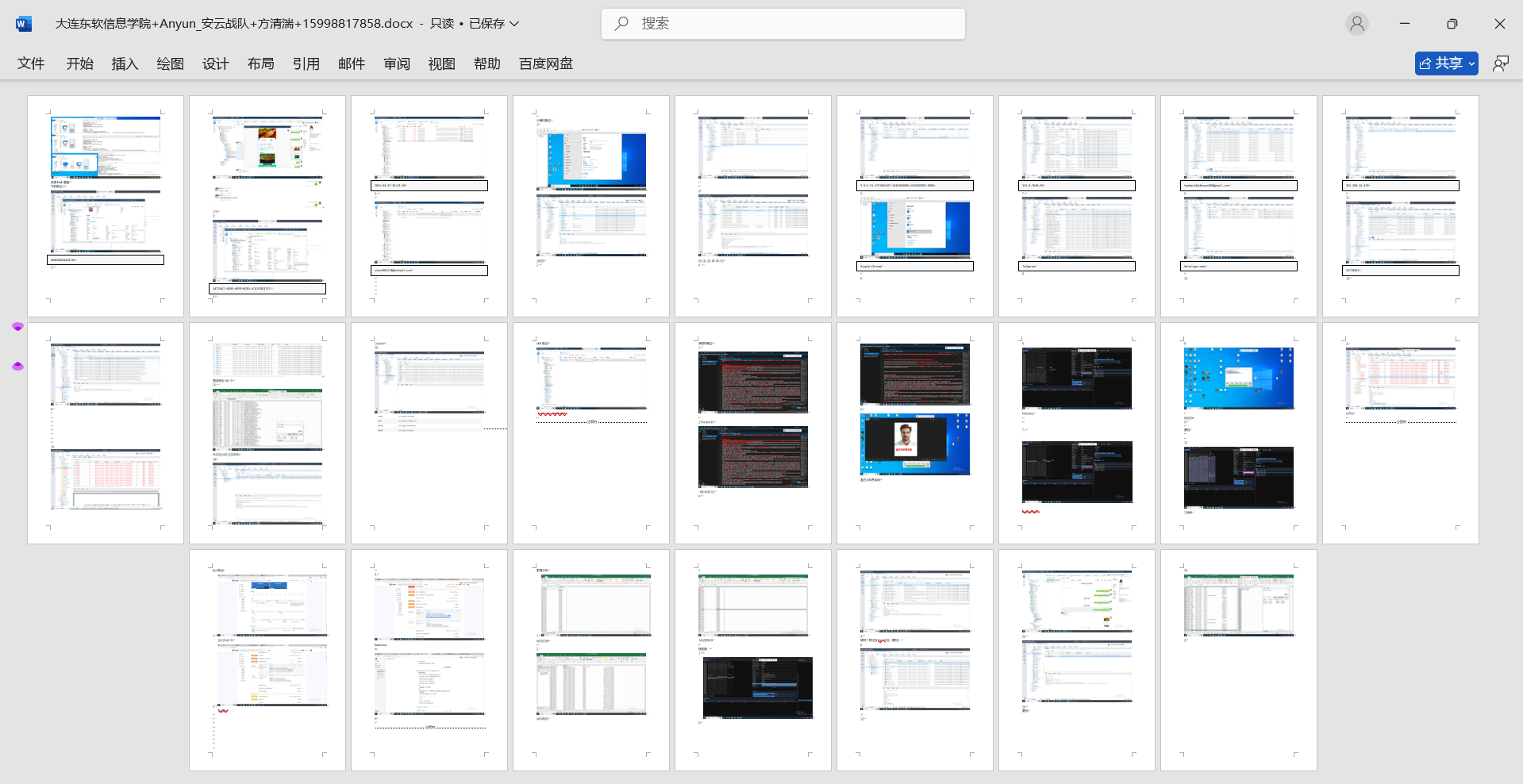Expand the 已保存 save status dropdown
This screenshot has height=784, width=1523.
coord(514,24)
